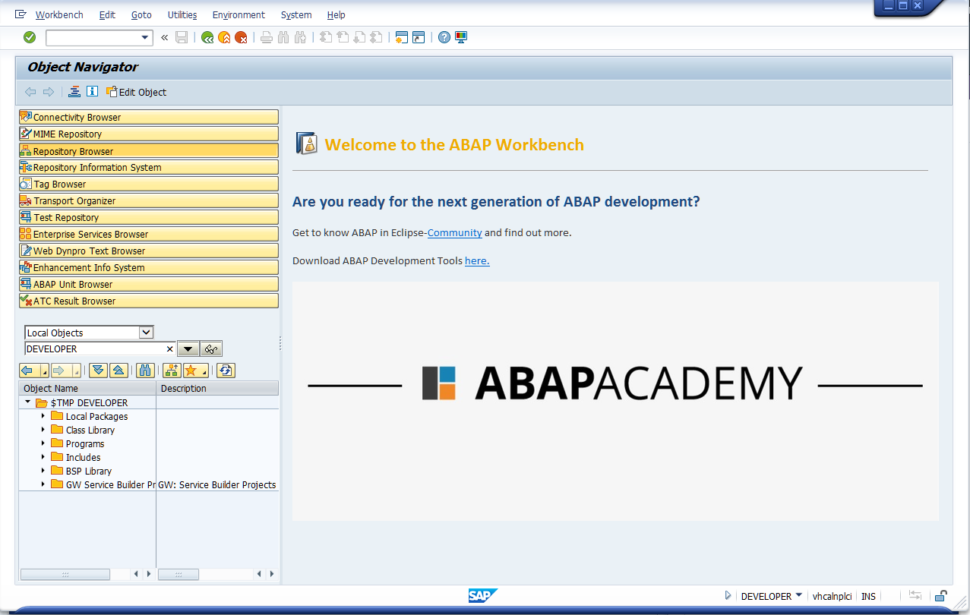Click the red Cancel icon

pos(241,38)
